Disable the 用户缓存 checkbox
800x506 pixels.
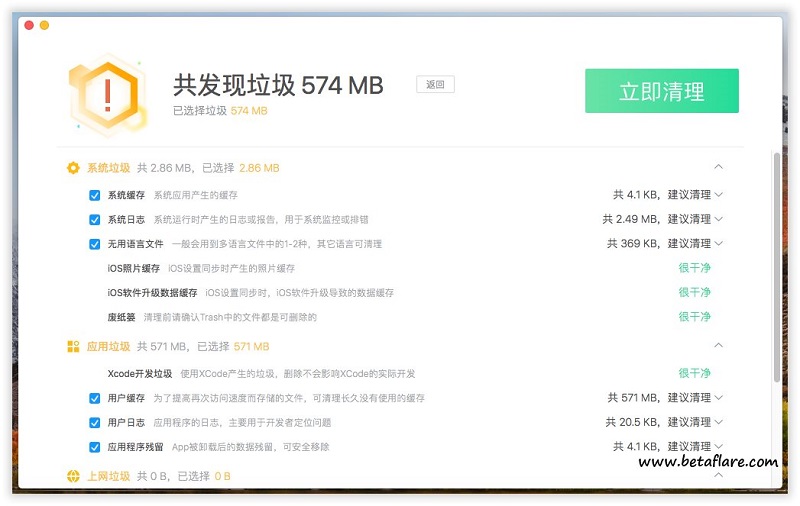pyautogui.click(x=95, y=398)
